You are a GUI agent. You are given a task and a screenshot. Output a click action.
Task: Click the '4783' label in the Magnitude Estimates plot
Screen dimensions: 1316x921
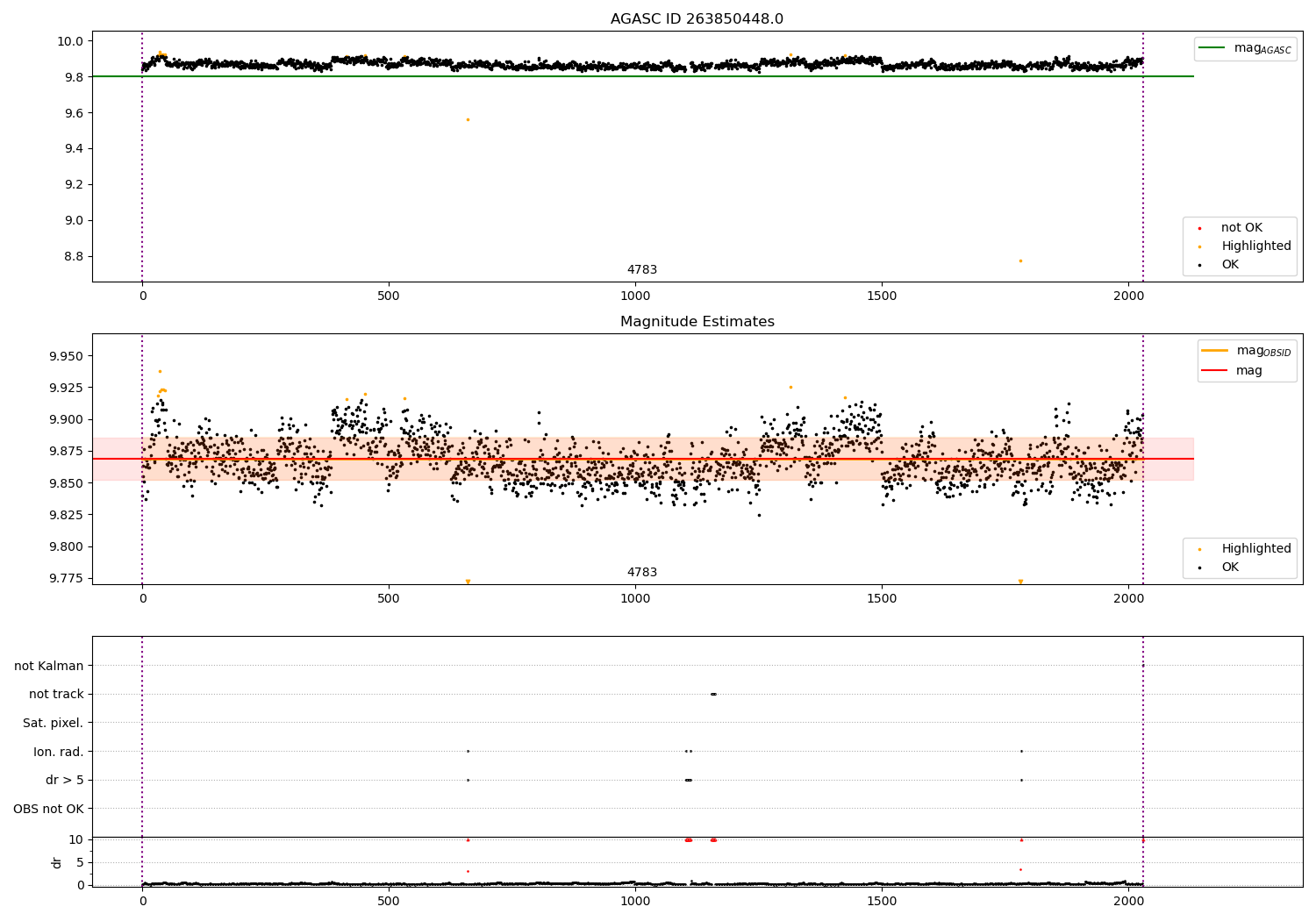tap(641, 573)
